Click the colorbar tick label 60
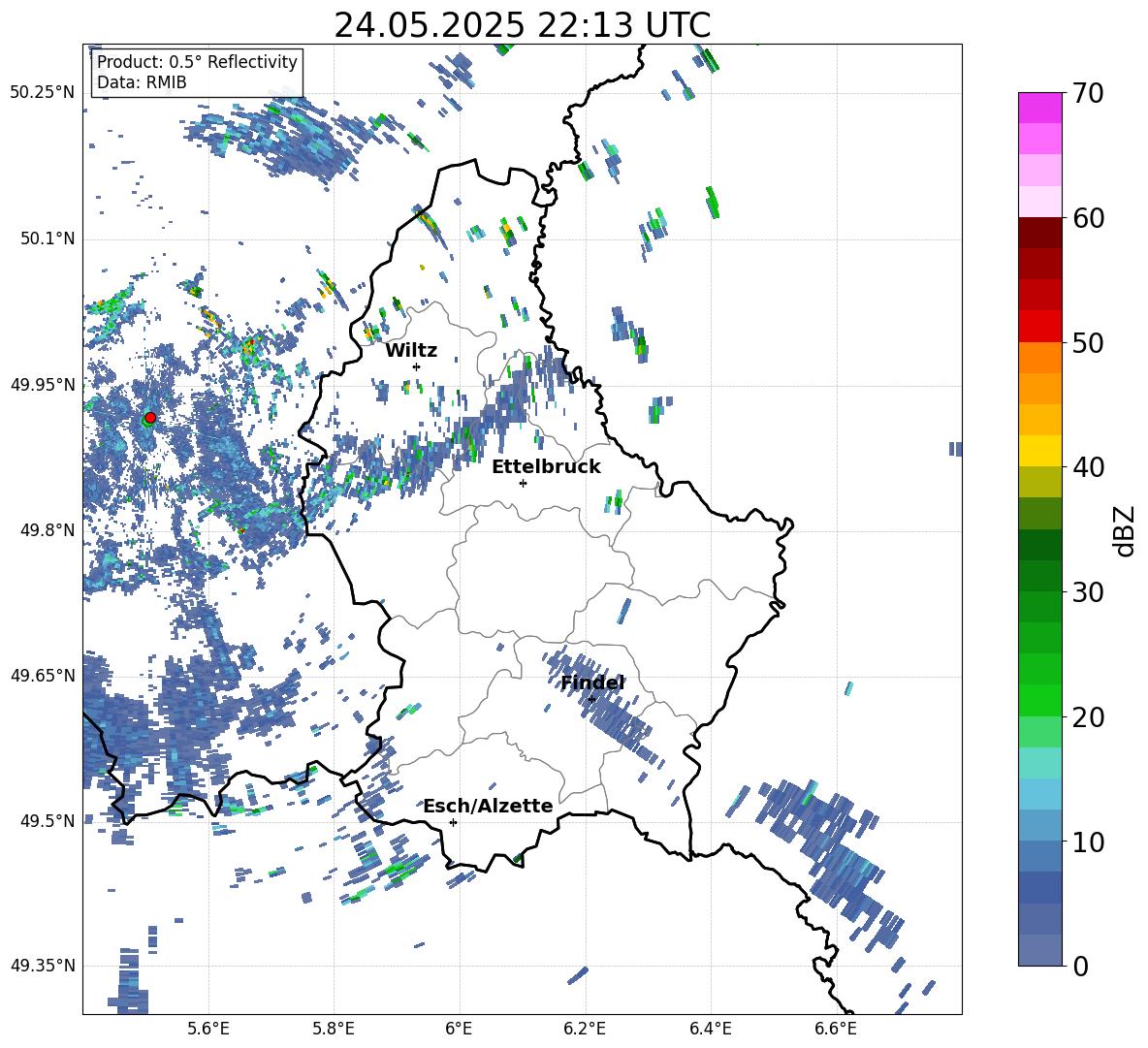Image resolution: width=1148 pixels, height=1048 pixels. coord(1087,218)
